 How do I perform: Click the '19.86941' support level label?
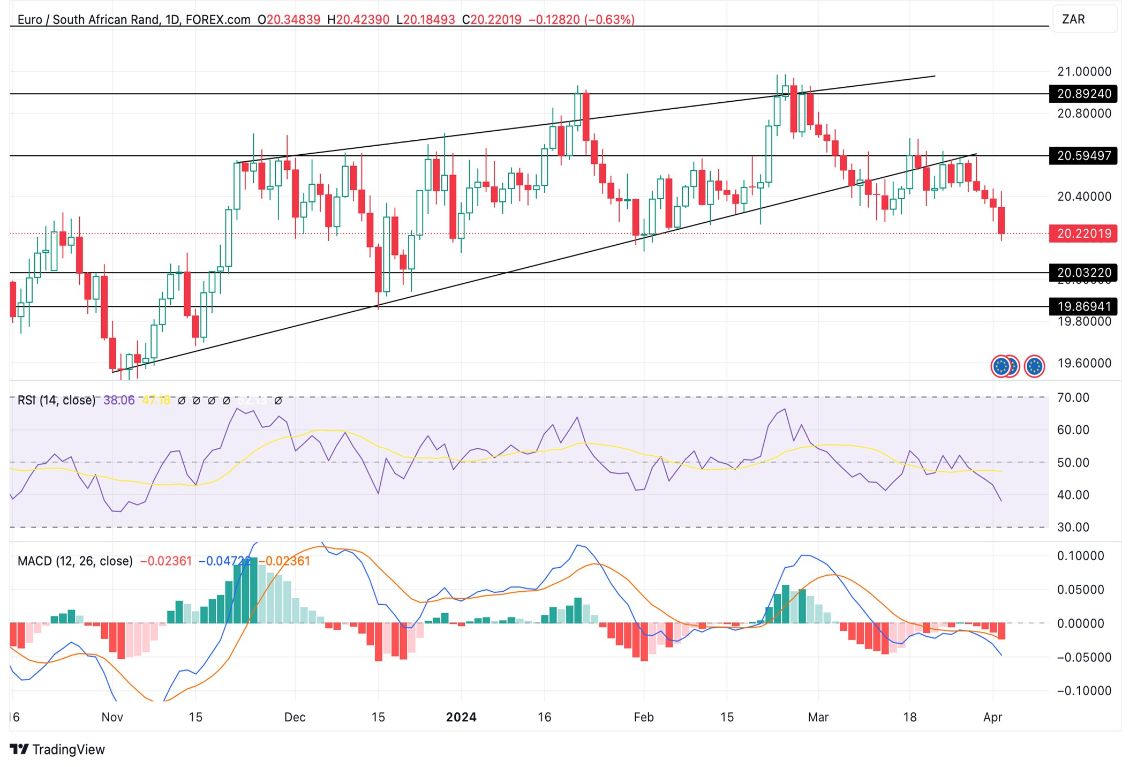pos(1084,308)
